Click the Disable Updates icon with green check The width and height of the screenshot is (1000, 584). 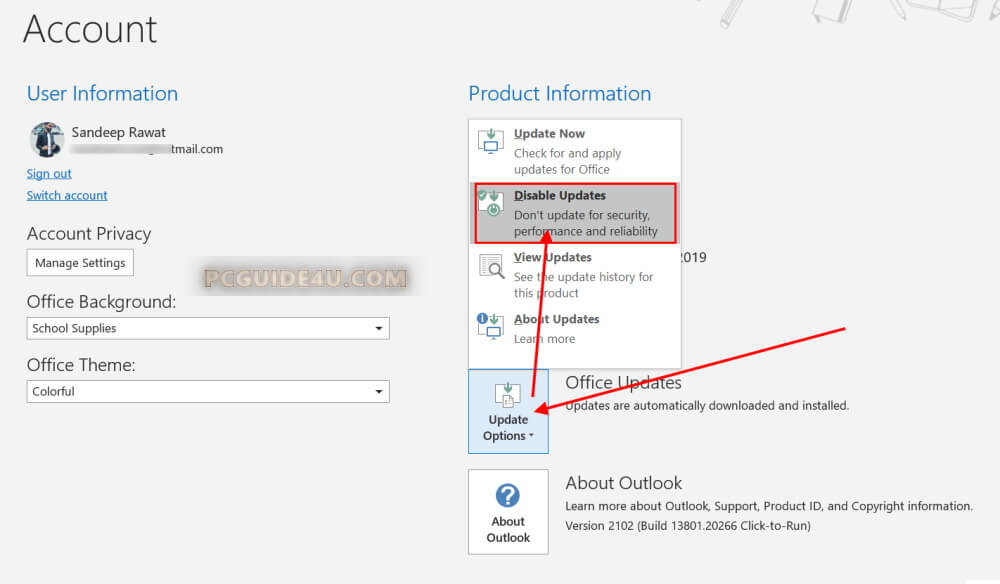[x=490, y=203]
